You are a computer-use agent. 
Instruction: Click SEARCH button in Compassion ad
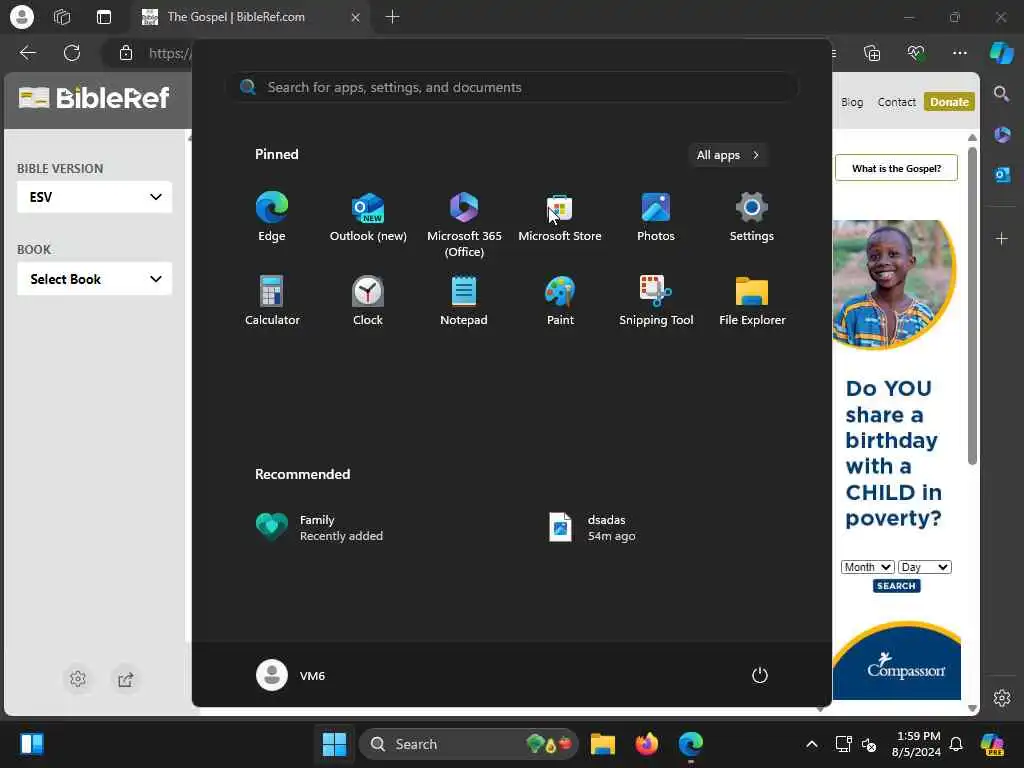pyautogui.click(x=896, y=586)
